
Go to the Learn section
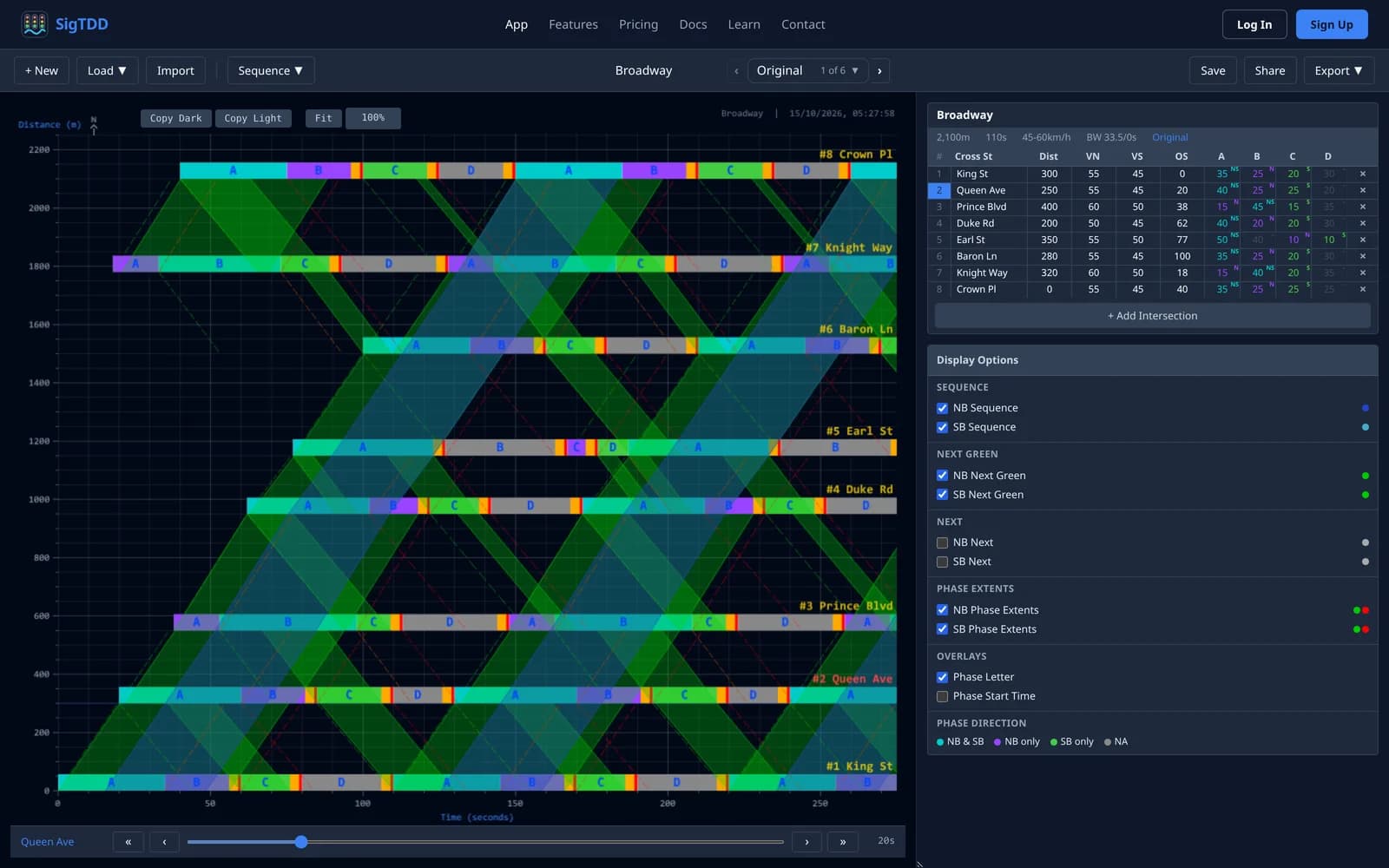pos(744,24)
